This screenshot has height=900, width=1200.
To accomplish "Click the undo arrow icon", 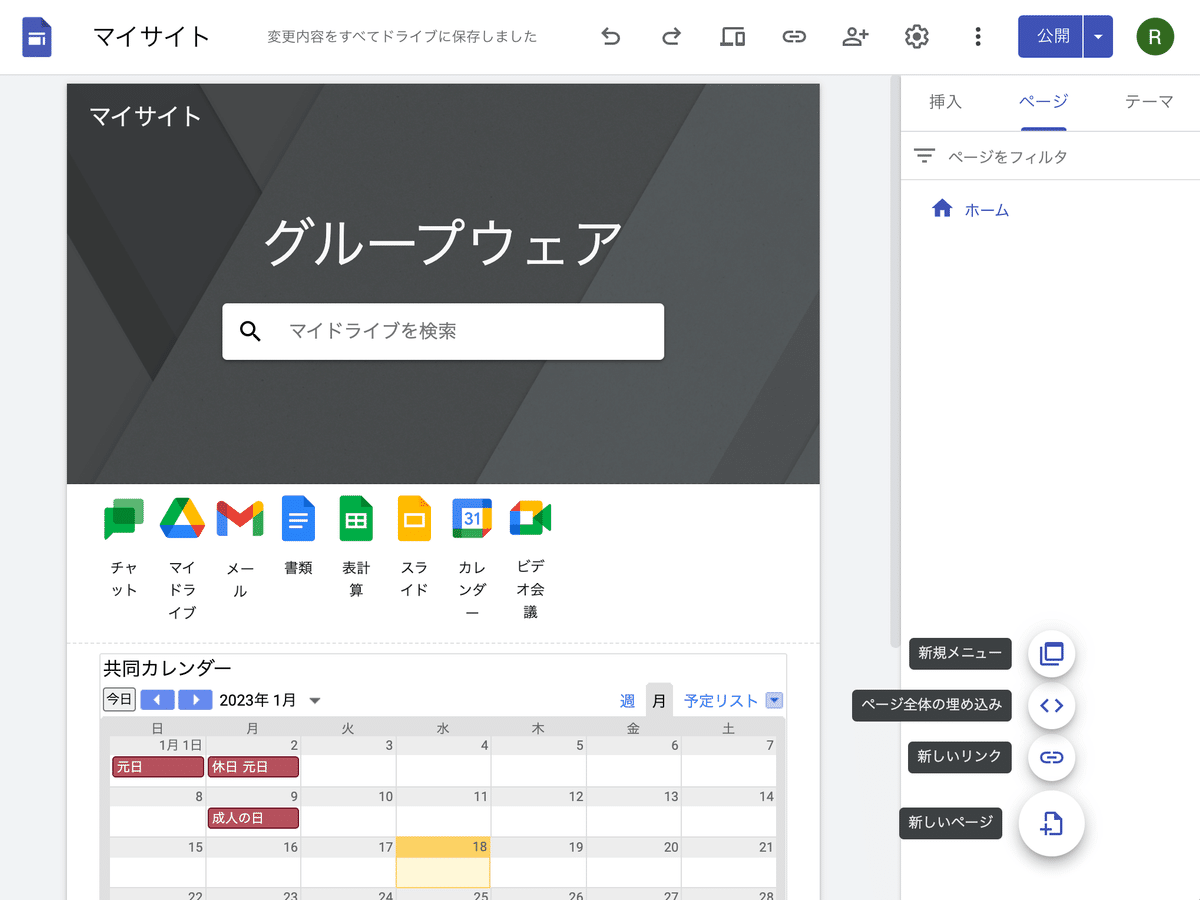I will pyautogui.click(x=610, y=37).
